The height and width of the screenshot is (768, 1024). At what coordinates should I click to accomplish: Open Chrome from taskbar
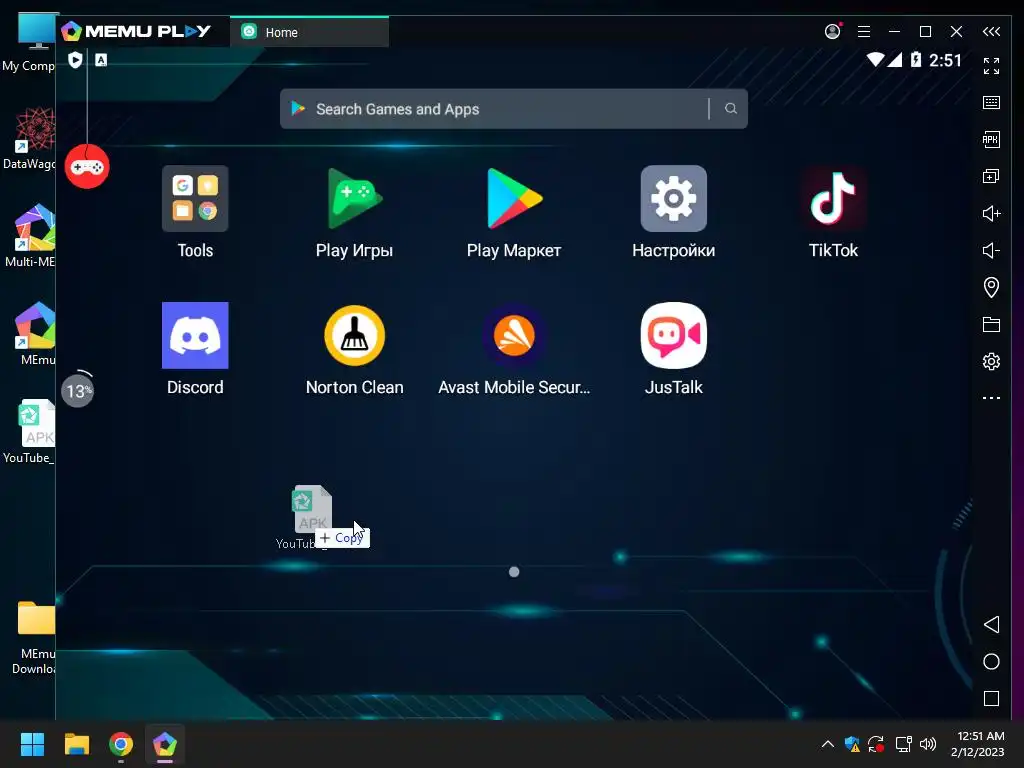click(121, 744)
